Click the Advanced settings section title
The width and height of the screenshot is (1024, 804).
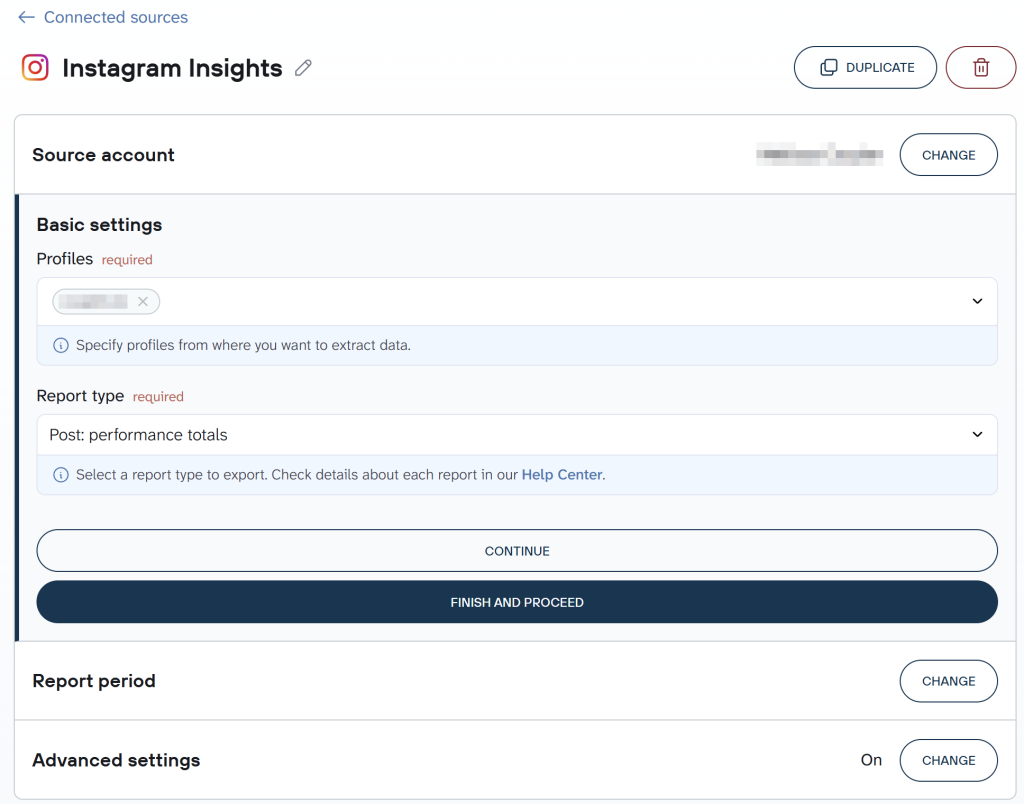click(x=116, y=760)
